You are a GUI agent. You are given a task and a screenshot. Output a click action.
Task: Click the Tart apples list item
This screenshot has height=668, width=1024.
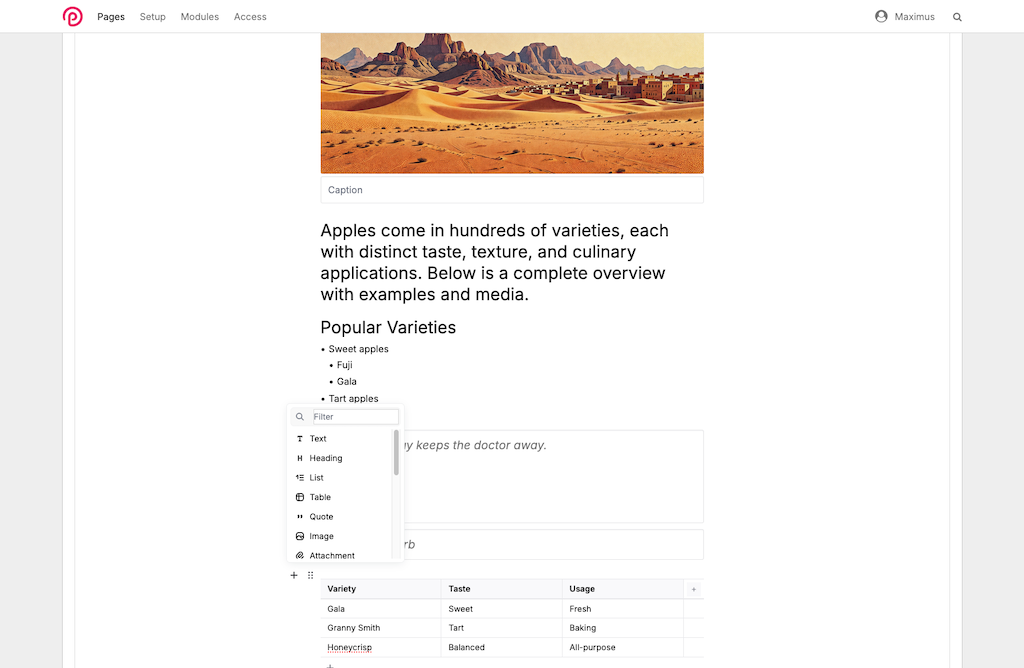click(353, 399)
